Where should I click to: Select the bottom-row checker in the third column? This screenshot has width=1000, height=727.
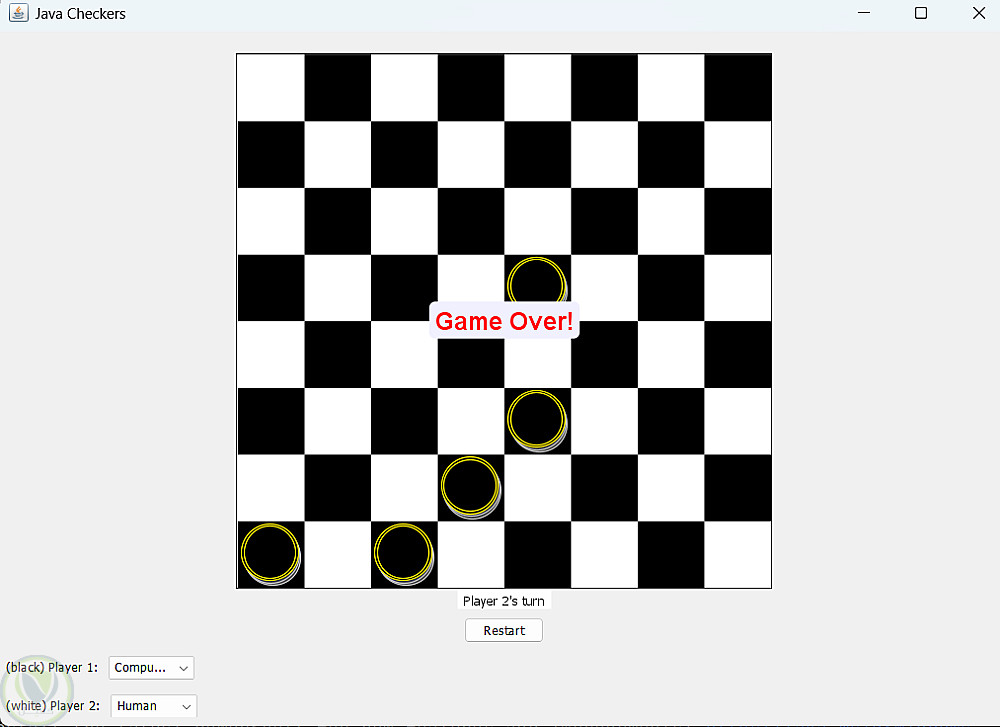pyautogui.click(x=404, y=554)
